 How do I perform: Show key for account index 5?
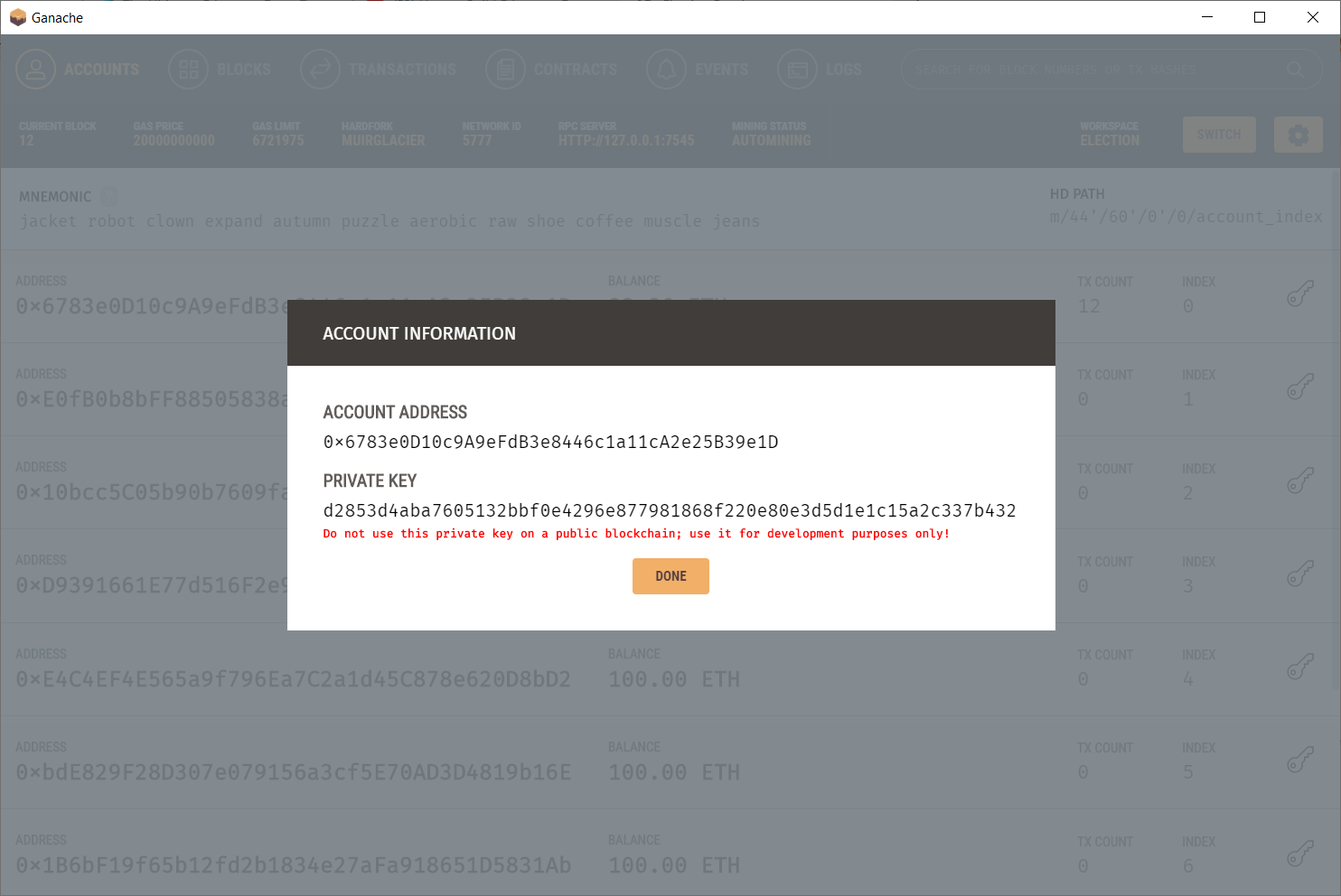tap(1300, 760)
